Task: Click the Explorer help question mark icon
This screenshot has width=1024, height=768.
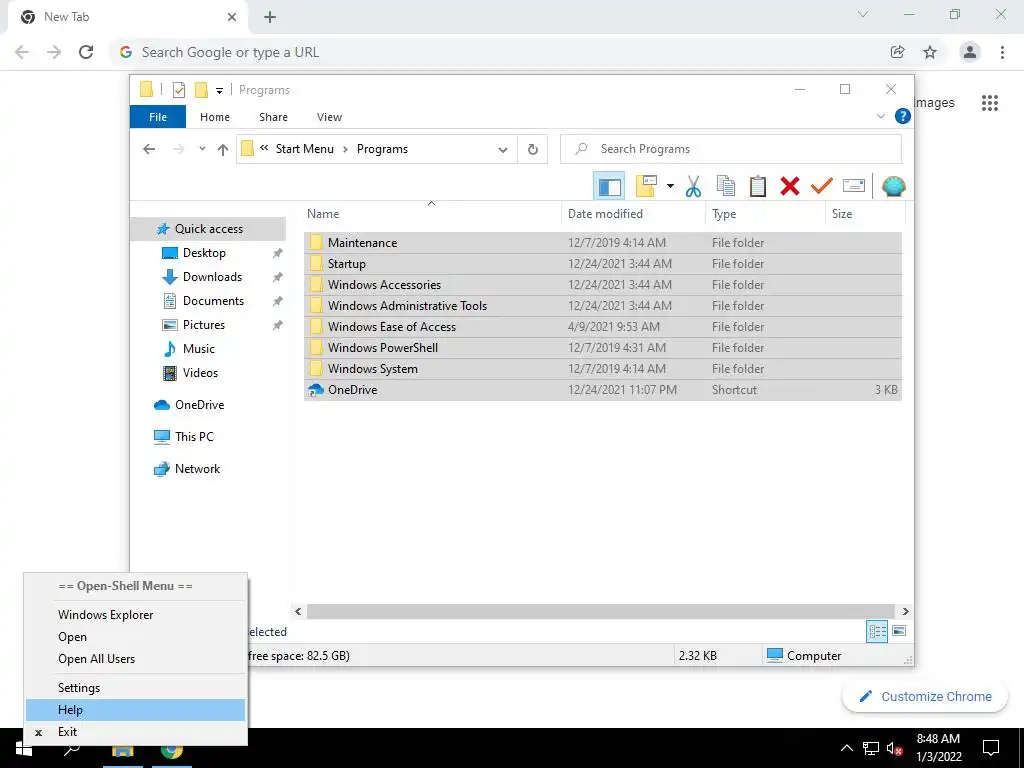Action: 903,116
